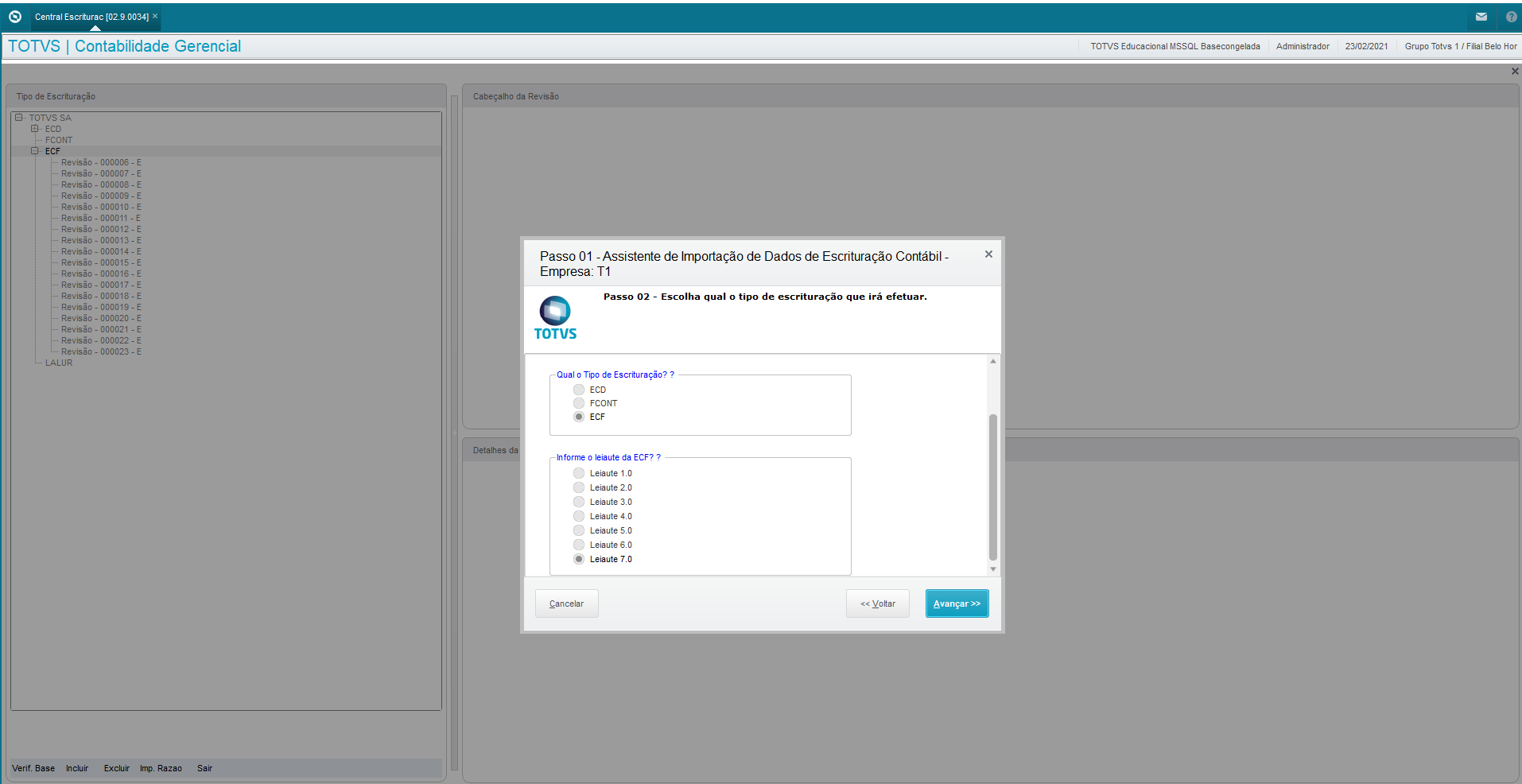Choose Leiaute 3.0 radio button
The image size is (1522, 784).
point(579,502)
